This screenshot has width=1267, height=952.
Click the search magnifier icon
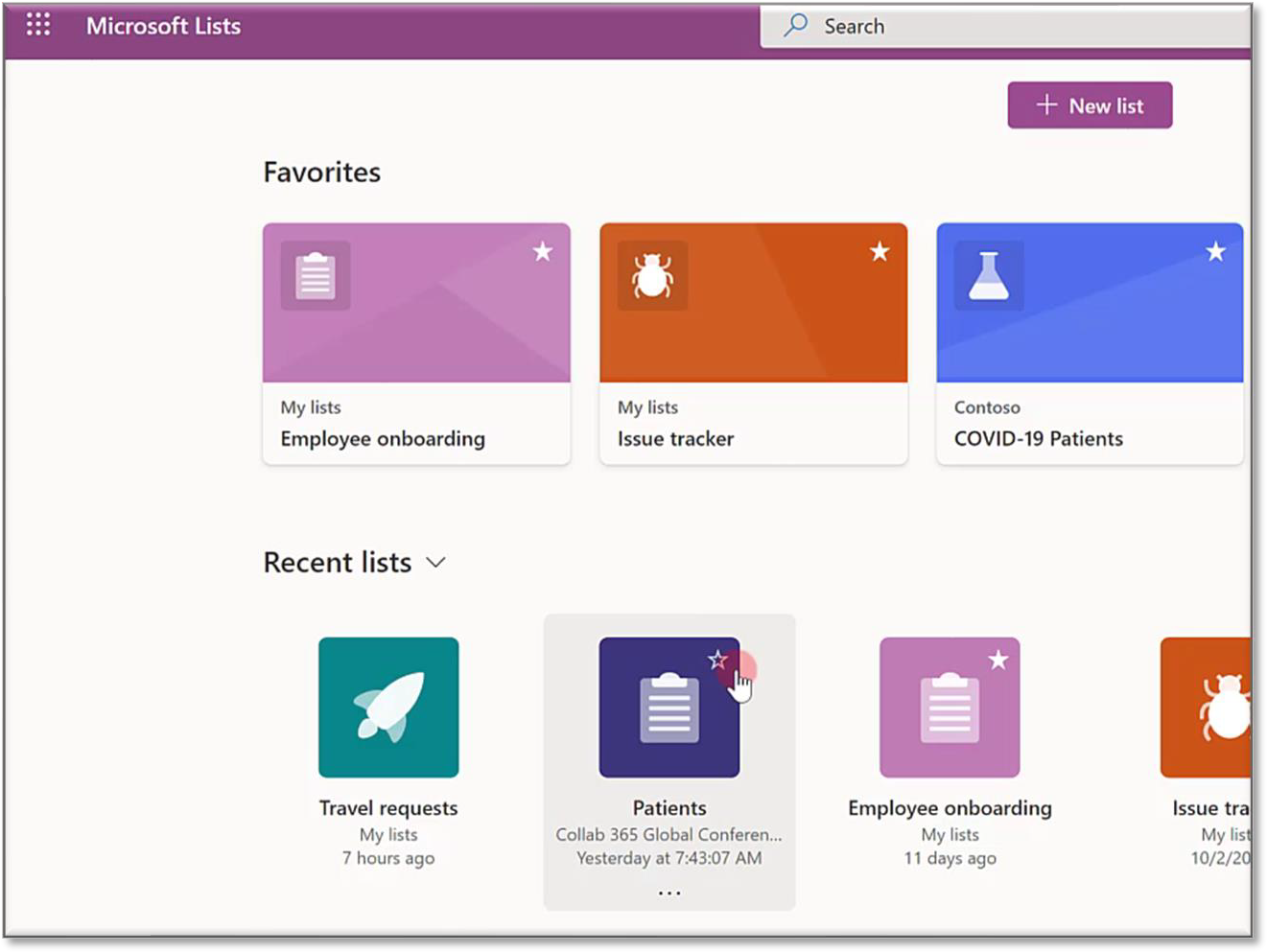pos(795,26)
